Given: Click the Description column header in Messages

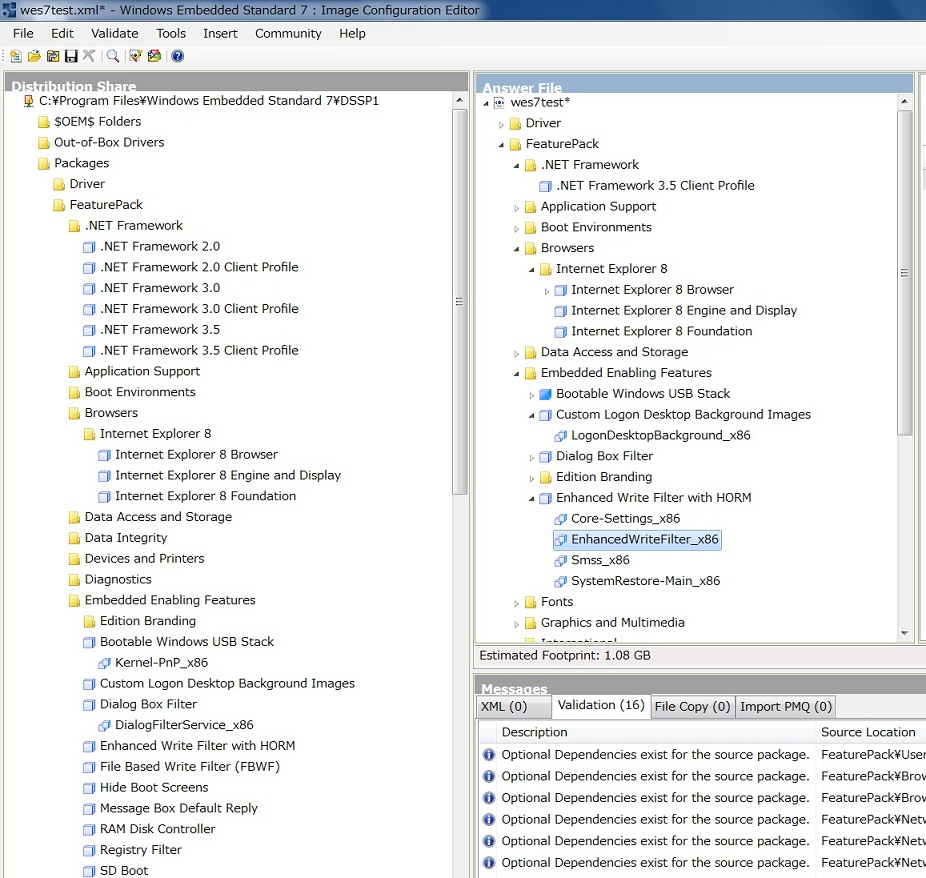Looking at the screenshot, I should tap(534, 732).
